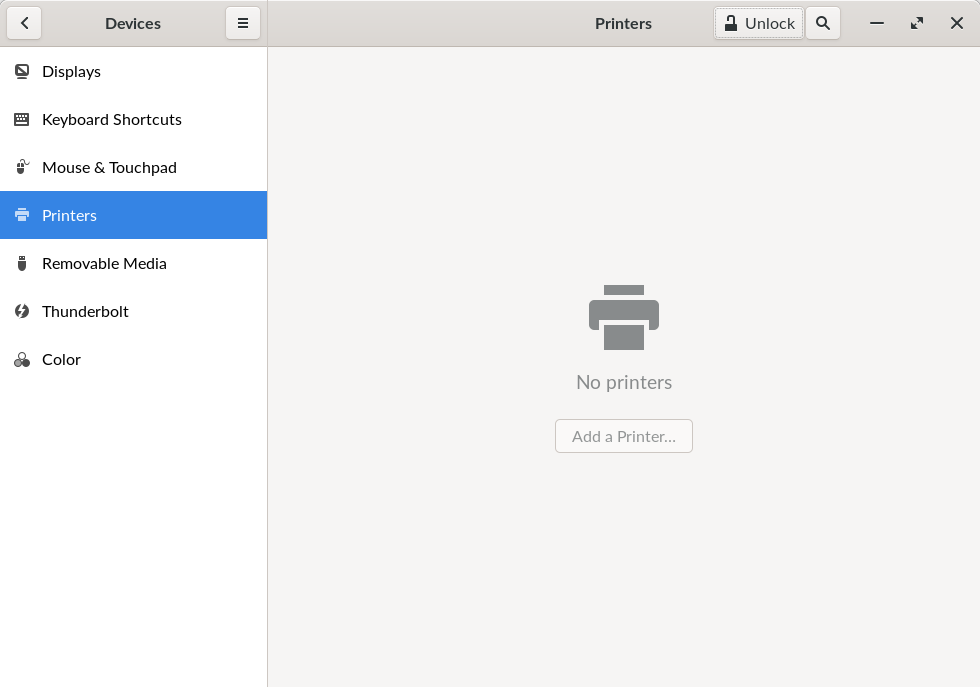
Task: Click the Thunderbolt lightning icon
Action: (x=22, y=311)
